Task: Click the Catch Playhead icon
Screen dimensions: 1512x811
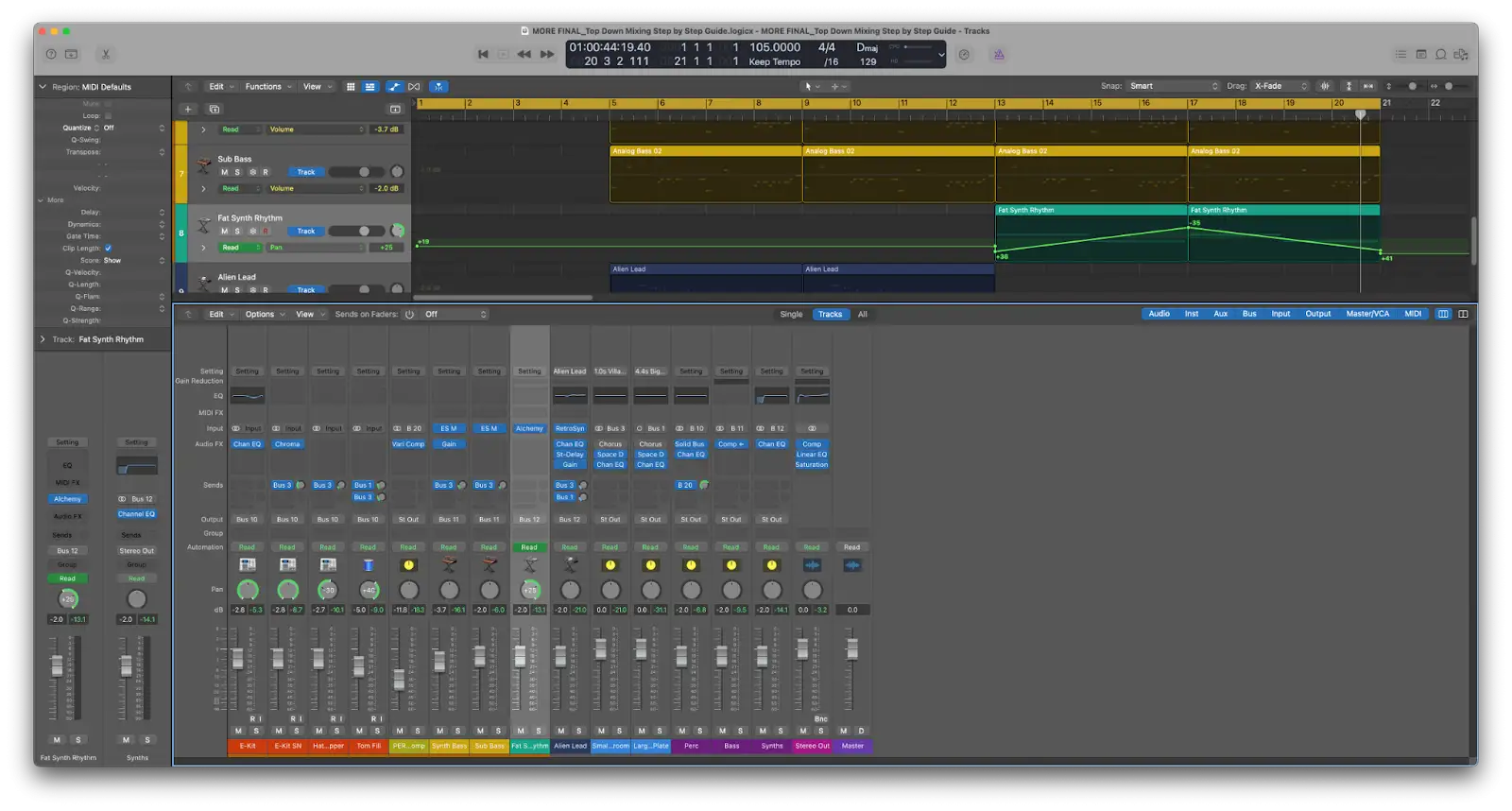Action: pos(439,87)
